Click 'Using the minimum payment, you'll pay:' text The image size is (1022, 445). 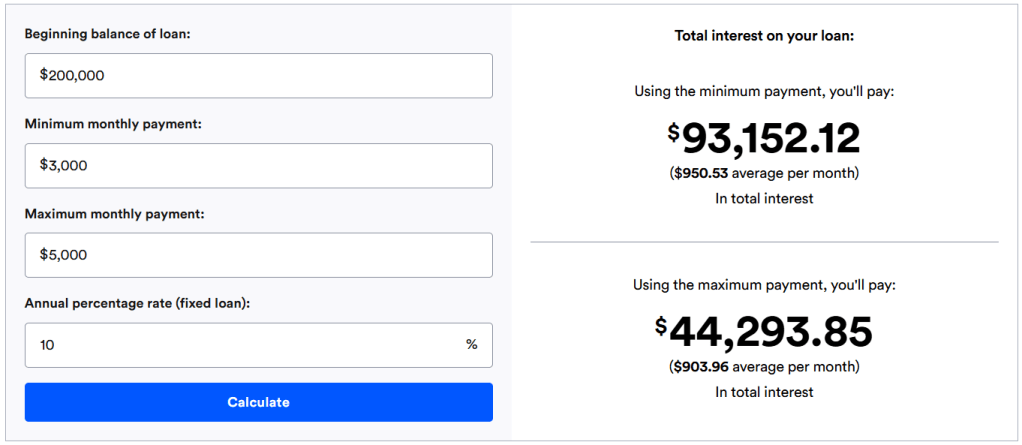coord(764,91)
